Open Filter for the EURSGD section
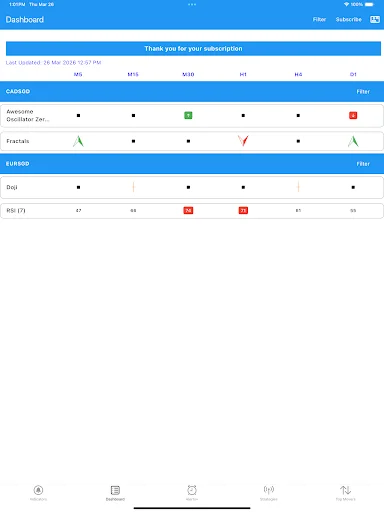 (363, 164)
